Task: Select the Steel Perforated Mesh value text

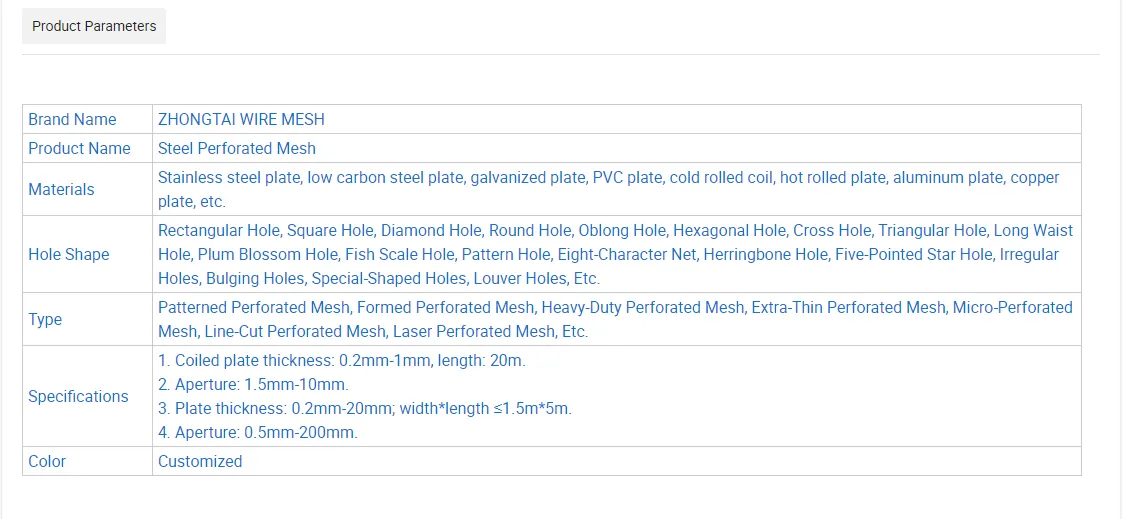Action: point(237,148)
